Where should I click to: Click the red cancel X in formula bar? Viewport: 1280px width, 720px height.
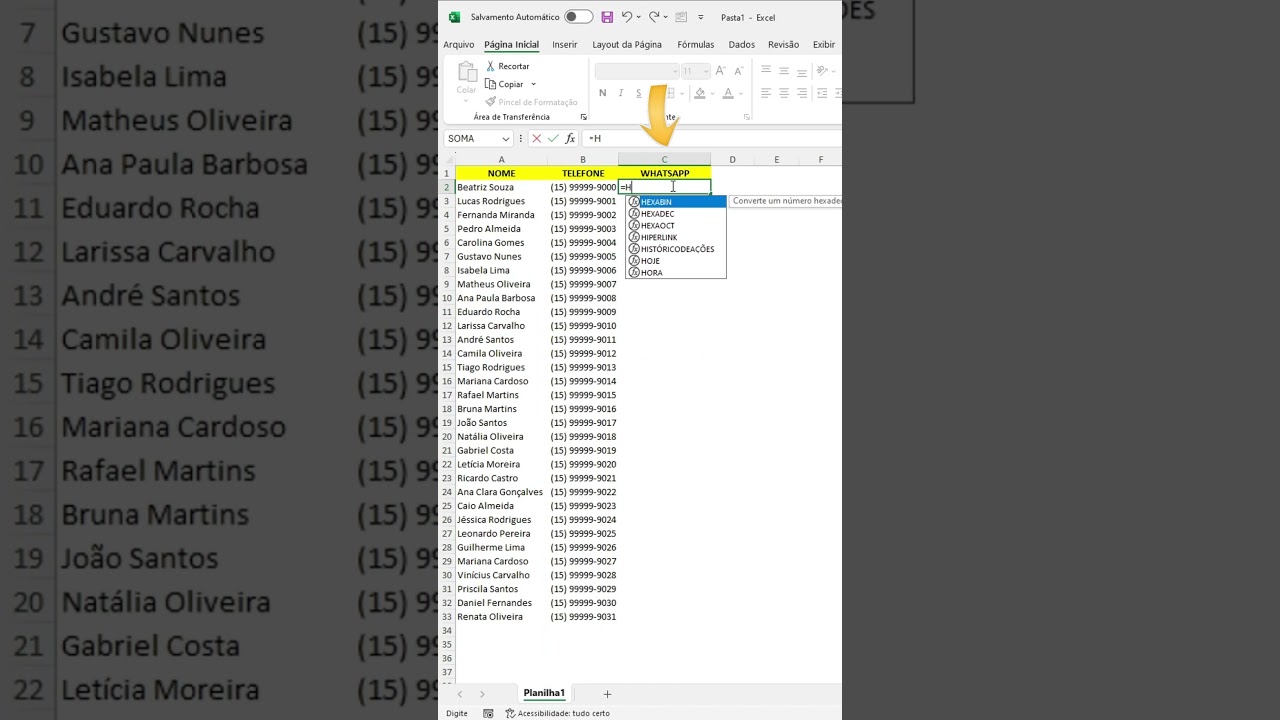pos(537,139)
